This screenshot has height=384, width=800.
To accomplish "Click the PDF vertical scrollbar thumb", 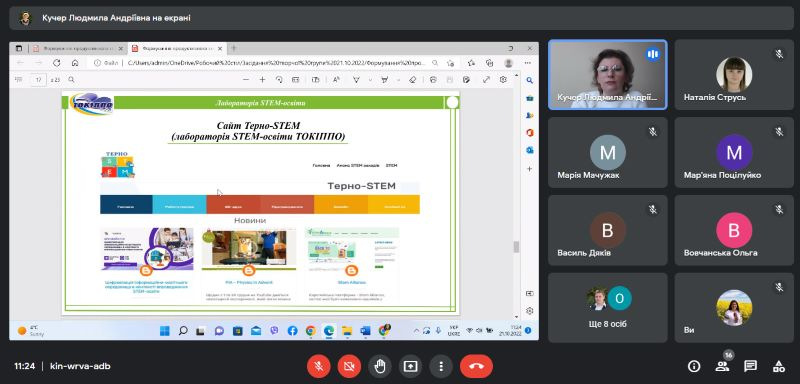I will coord(516,247).
